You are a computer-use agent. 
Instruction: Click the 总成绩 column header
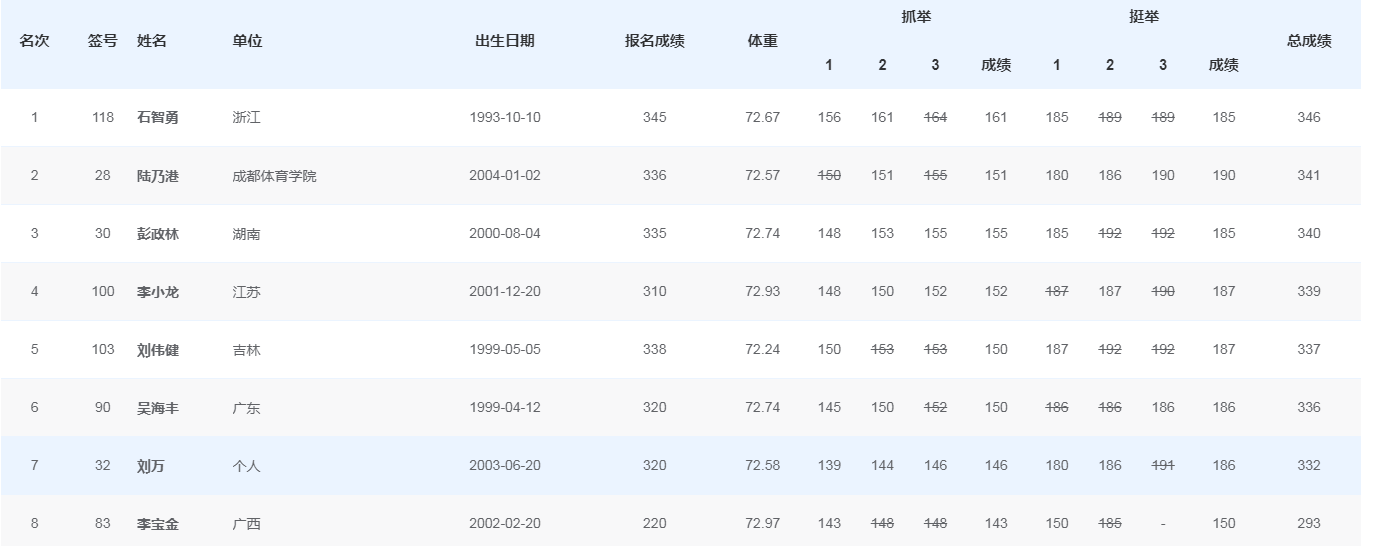1309,41
